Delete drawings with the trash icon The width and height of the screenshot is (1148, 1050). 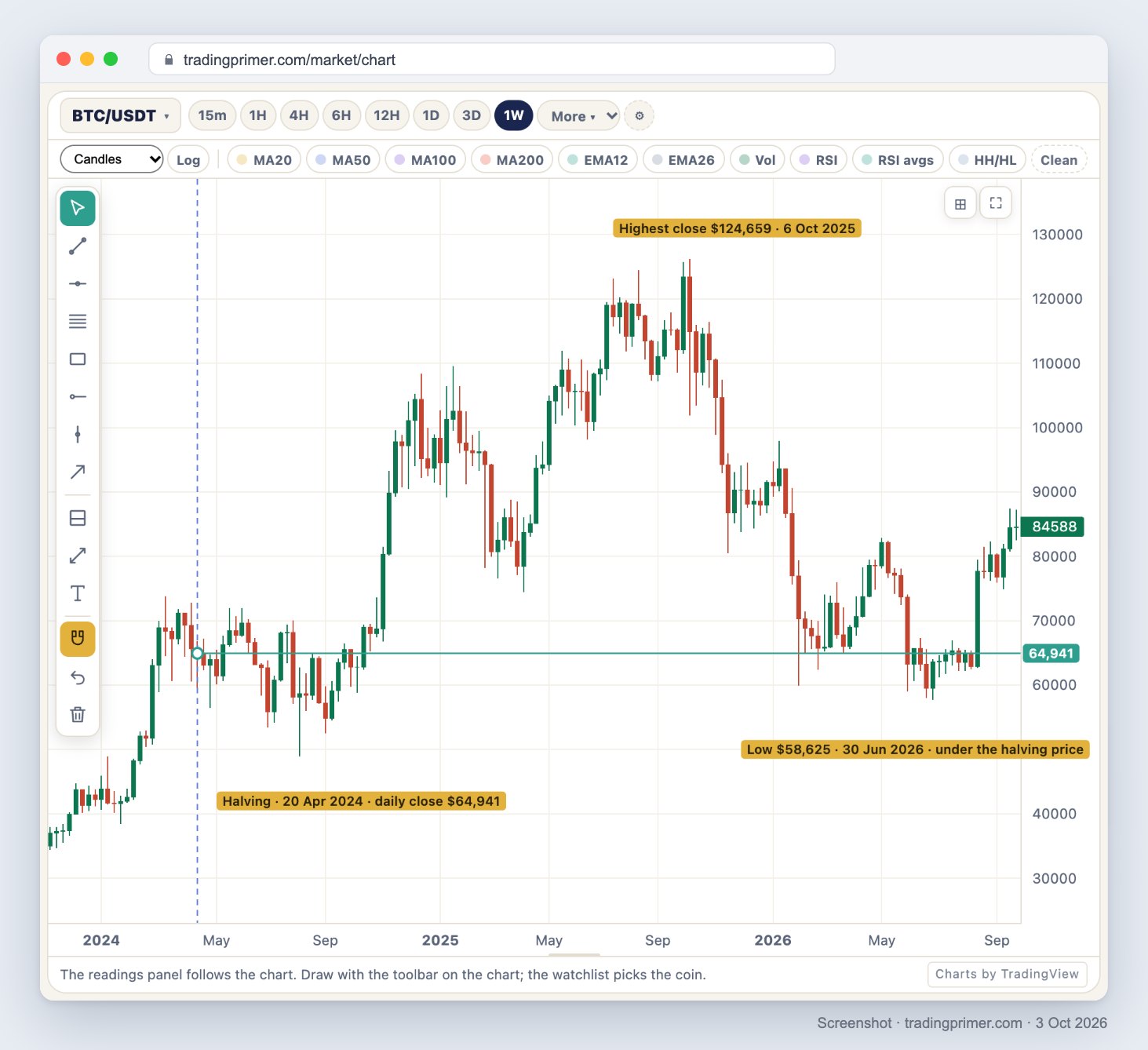point(78,714)
